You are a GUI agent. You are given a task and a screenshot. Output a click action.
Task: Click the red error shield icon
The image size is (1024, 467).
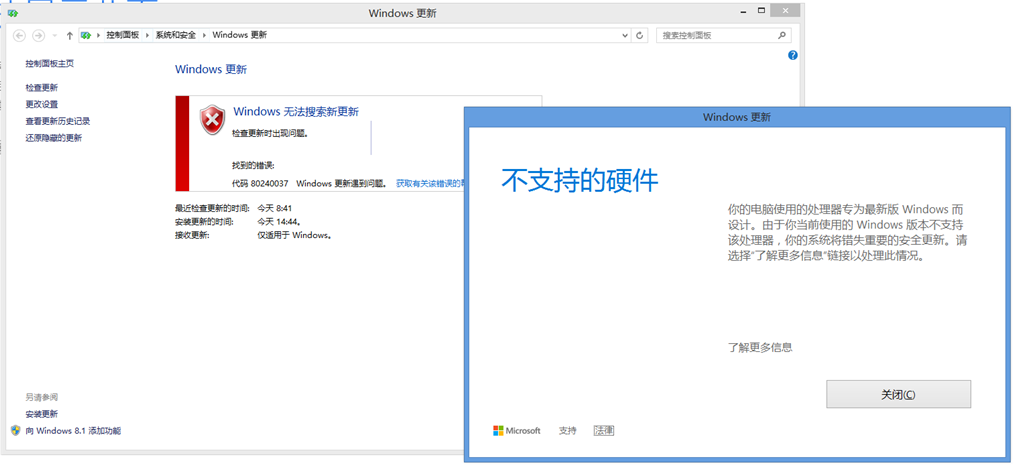tap(212, 120)
